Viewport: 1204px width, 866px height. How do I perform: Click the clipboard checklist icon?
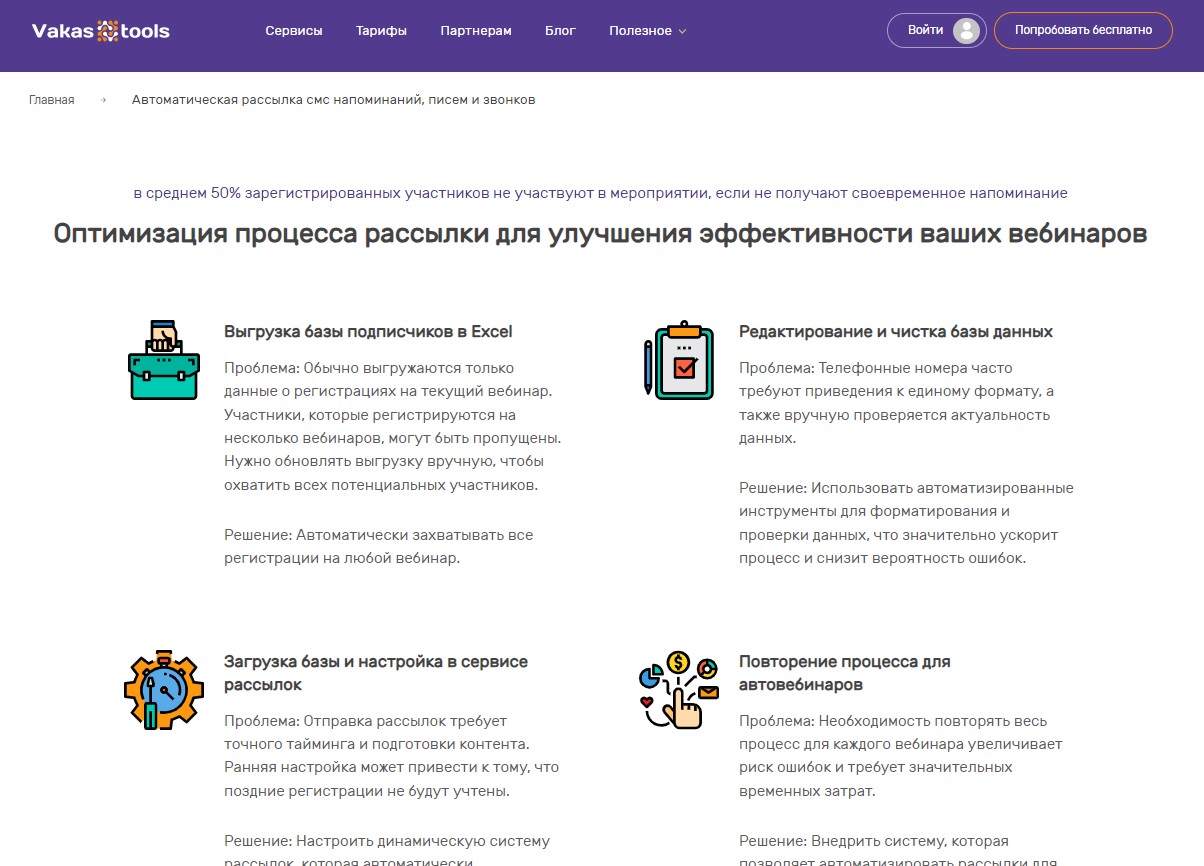(x=678, y=361)
